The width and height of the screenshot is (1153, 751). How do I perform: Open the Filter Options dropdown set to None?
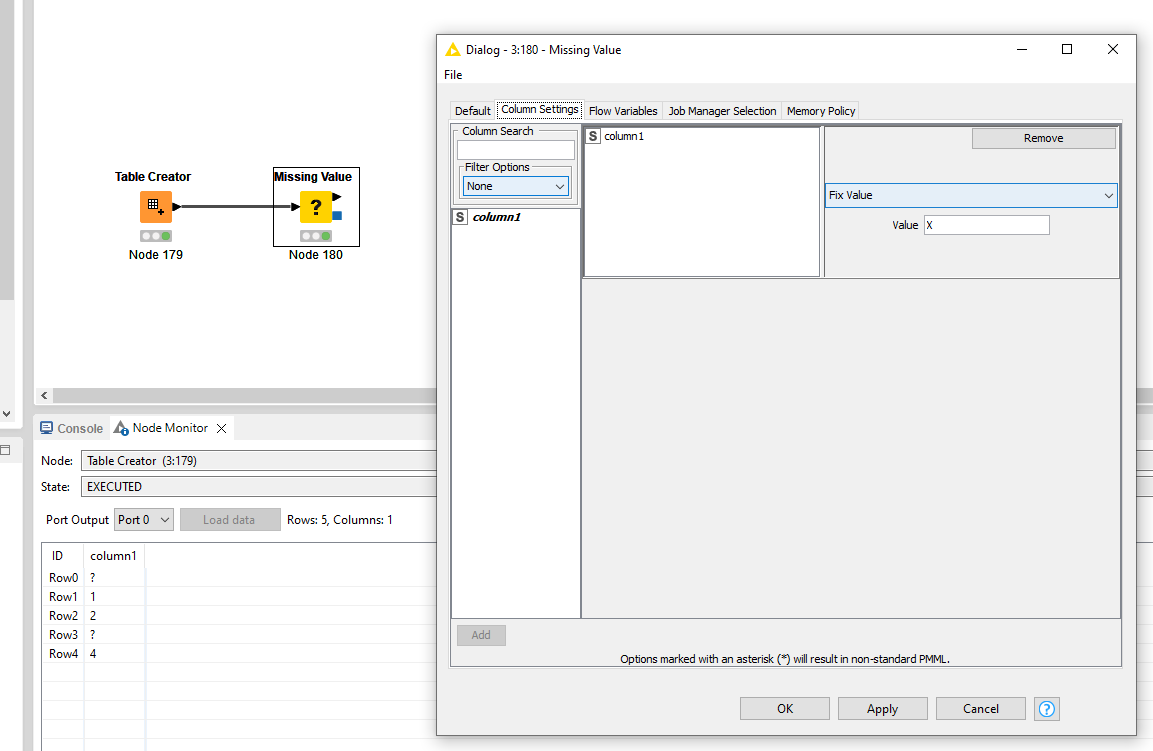(x=515, y=185)
